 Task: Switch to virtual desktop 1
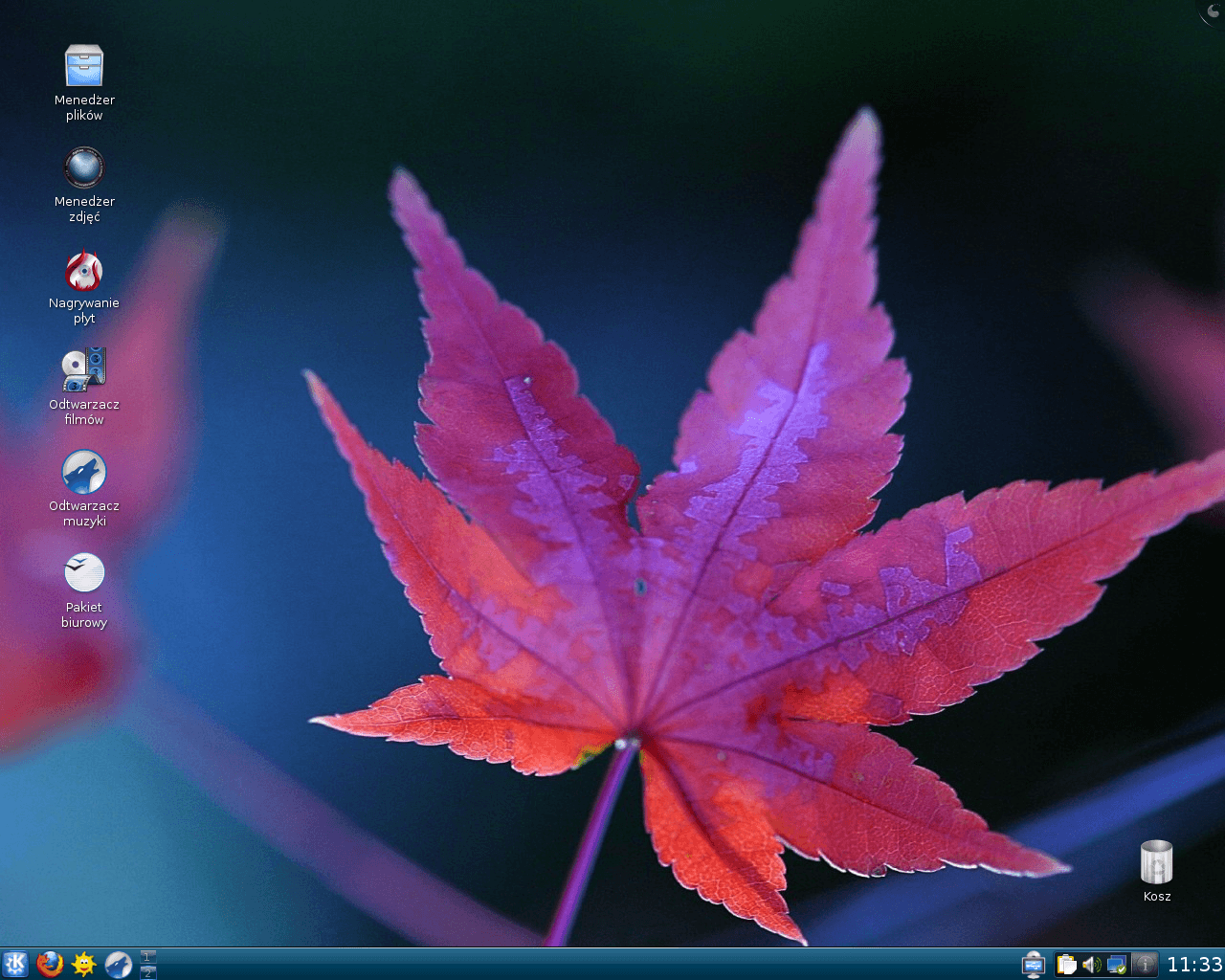[x=148, y=956]
